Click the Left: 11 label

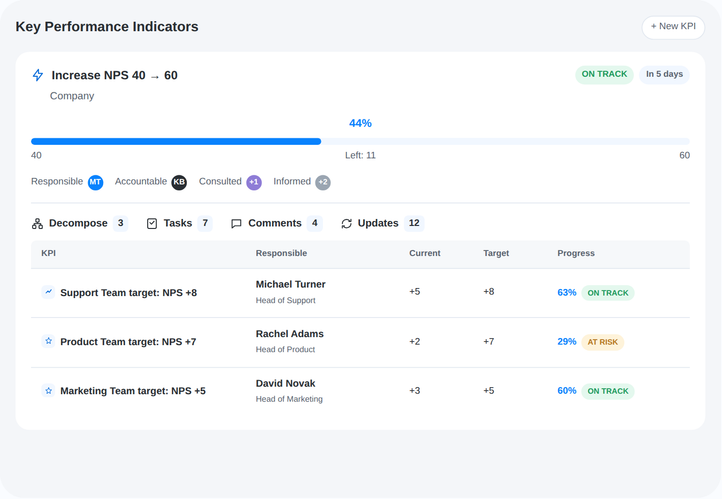click(x=361, y=156)
